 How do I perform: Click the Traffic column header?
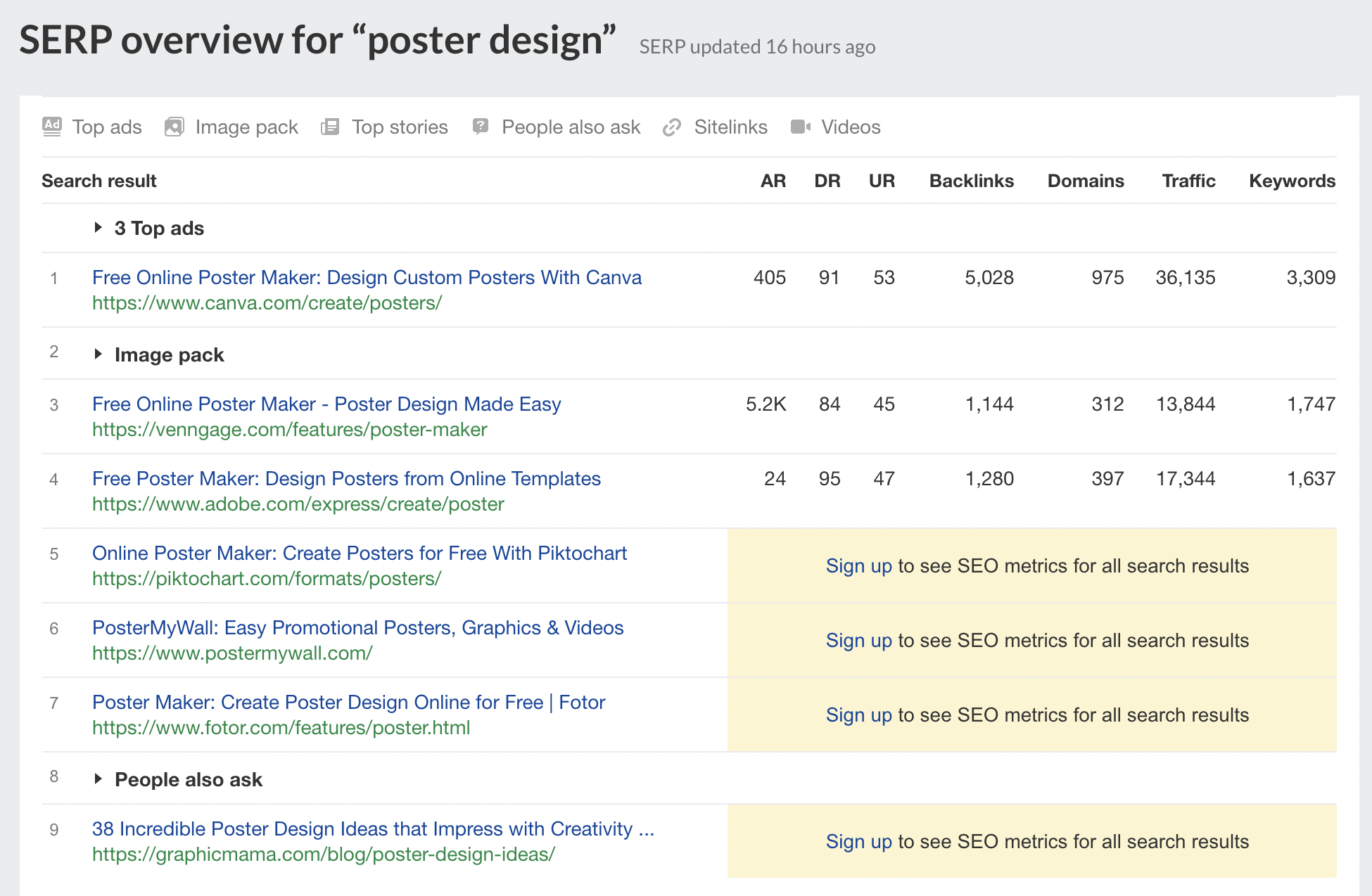coord(1188,181)
